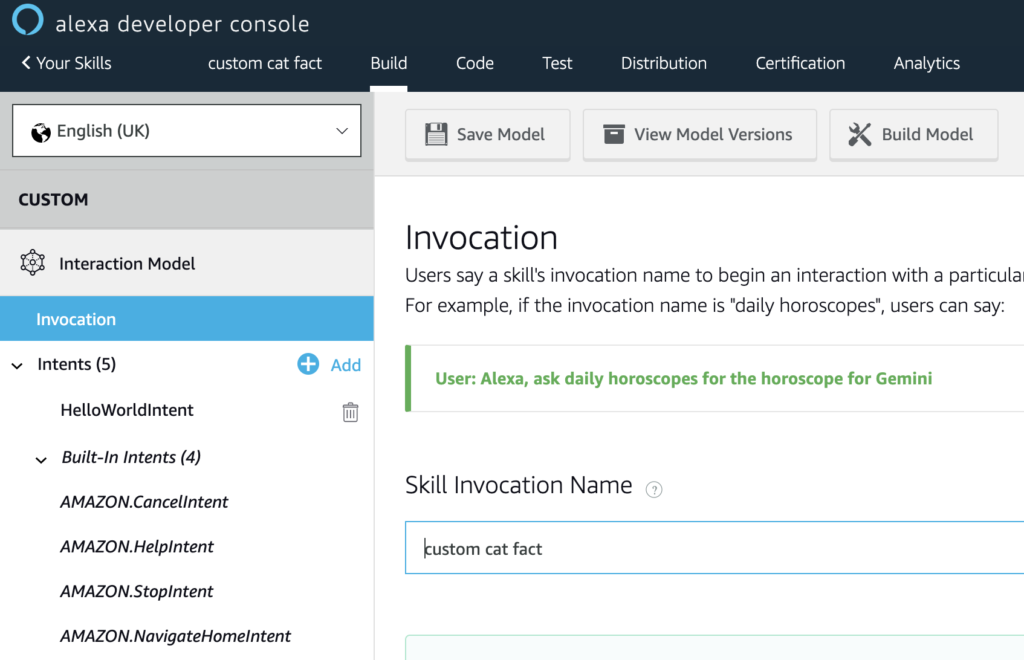
Task: Click the Built-In Intents (4) label
Action: pyautogui.click(x=131, y=457)
